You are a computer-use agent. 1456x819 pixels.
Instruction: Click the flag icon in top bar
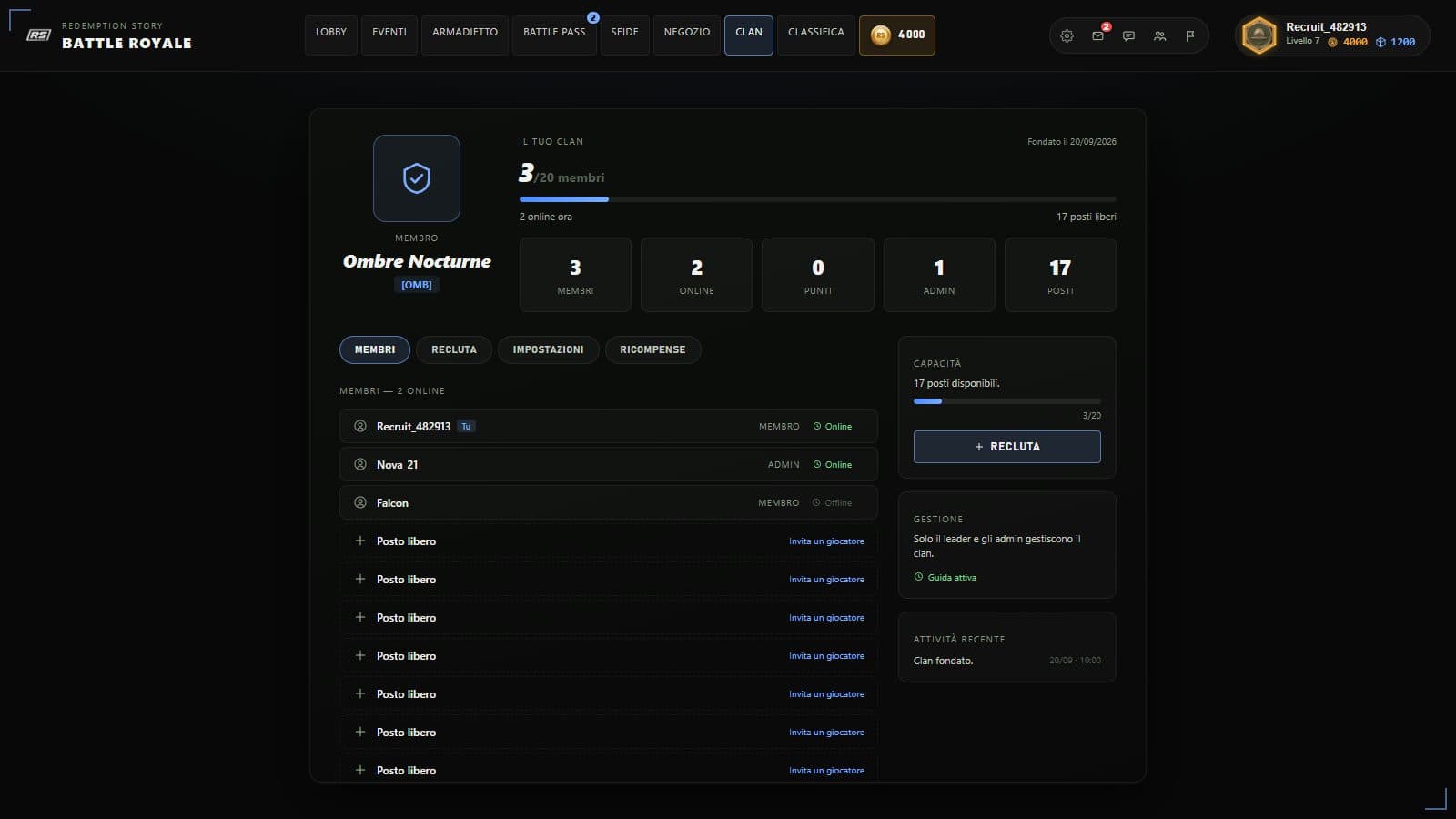click(1190, 36)
